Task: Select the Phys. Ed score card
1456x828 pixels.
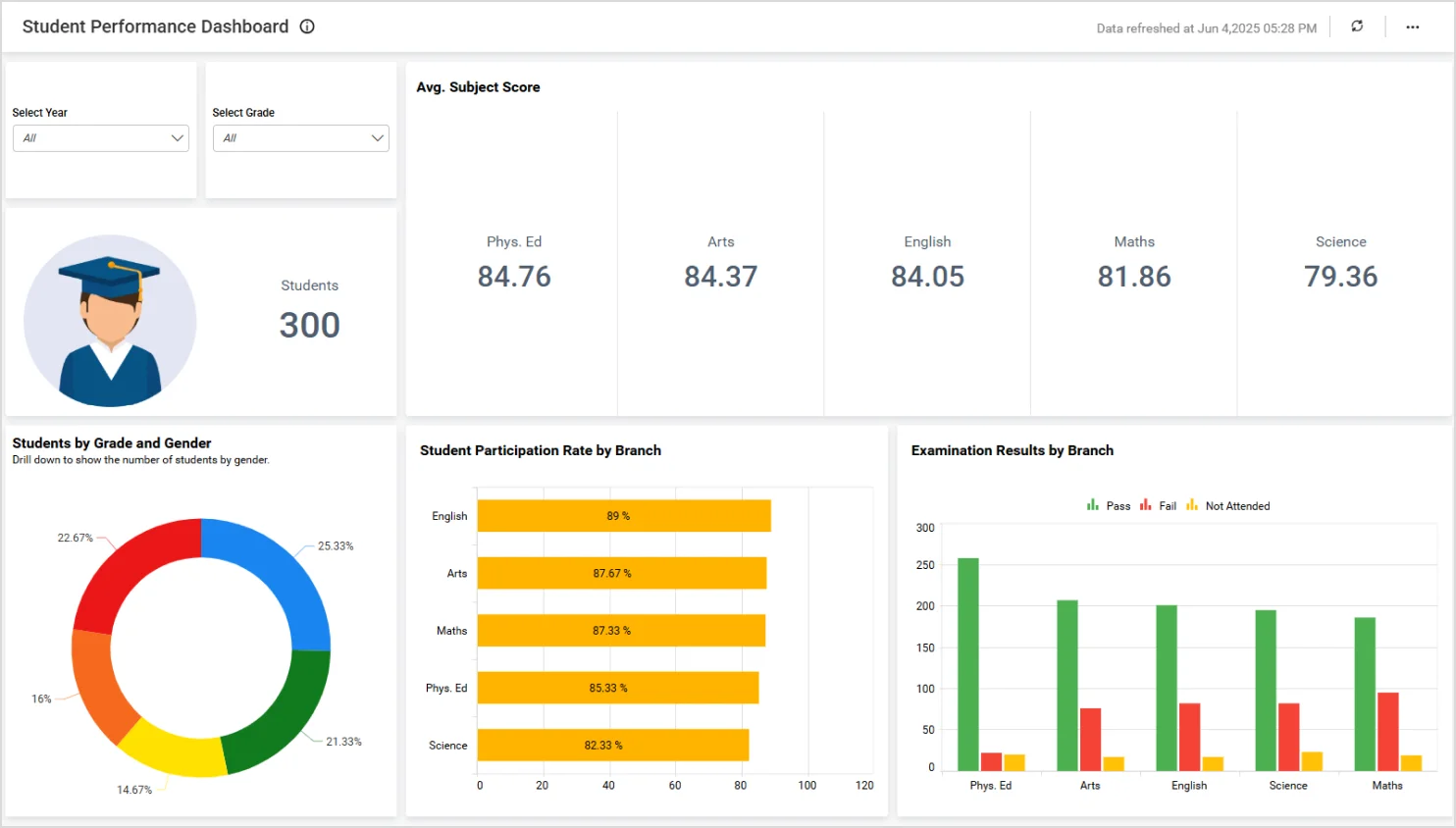Action: click(x=514, y=263)
